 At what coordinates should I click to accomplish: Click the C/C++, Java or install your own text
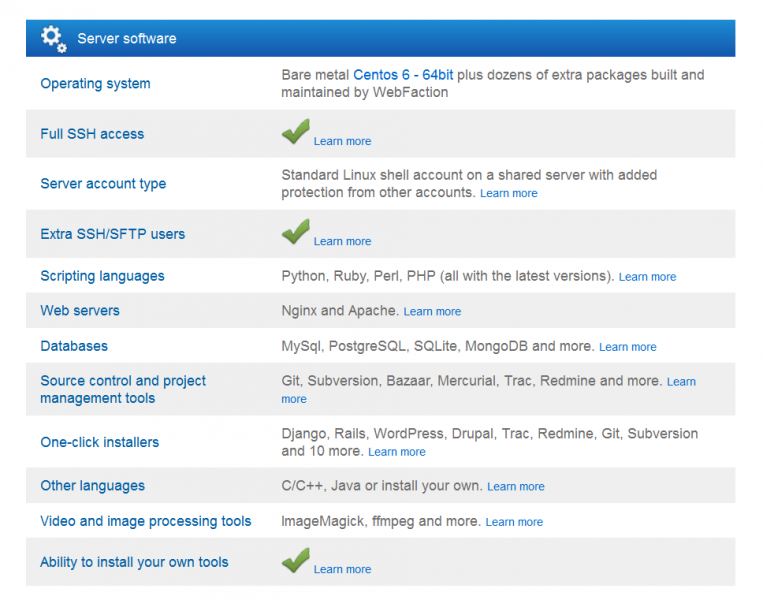tap(382, 486)
